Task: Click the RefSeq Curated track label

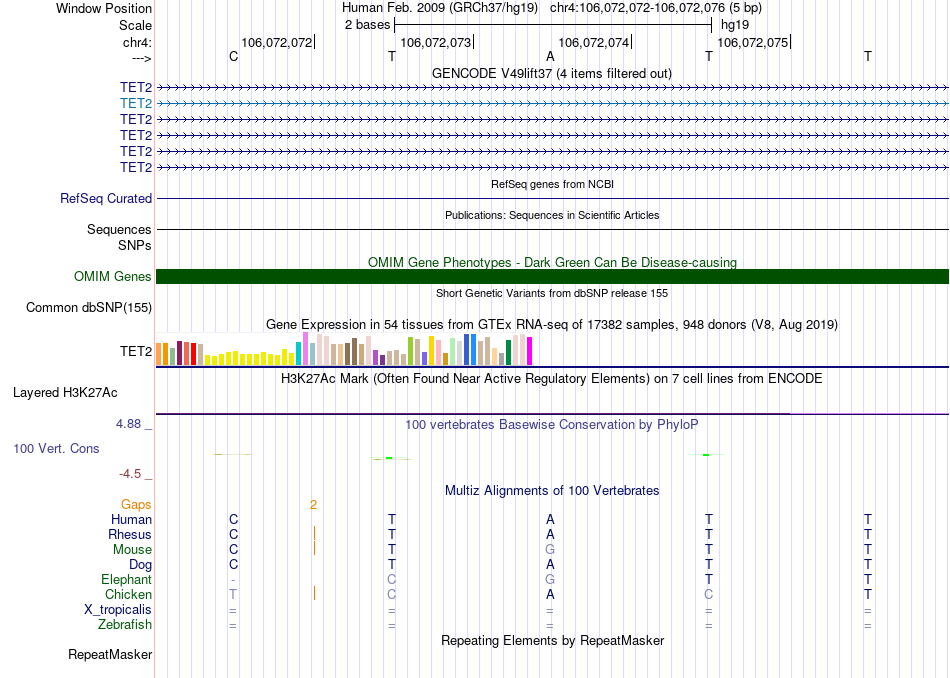Action: pos(106,198)
